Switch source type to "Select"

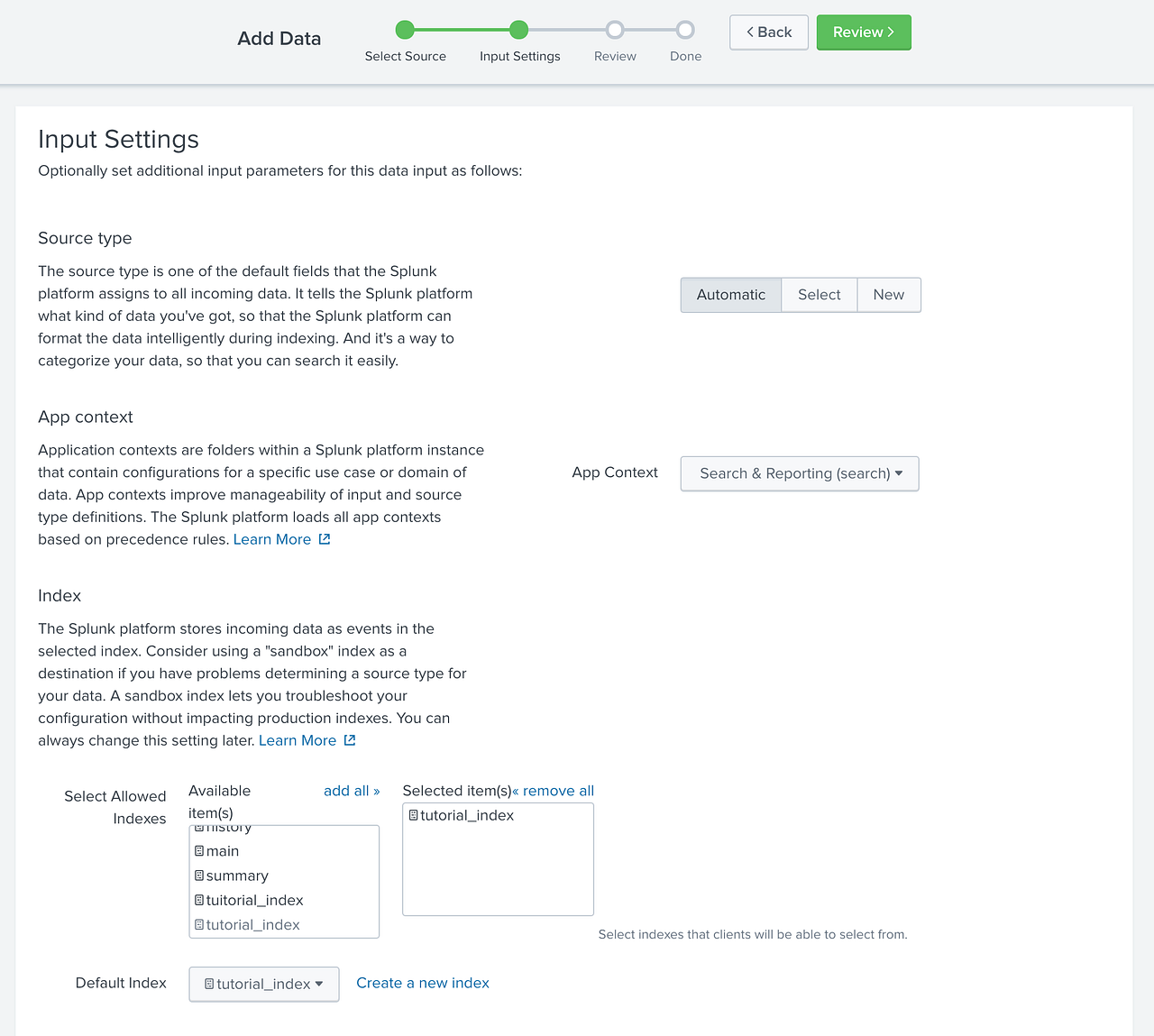[819, 295]
